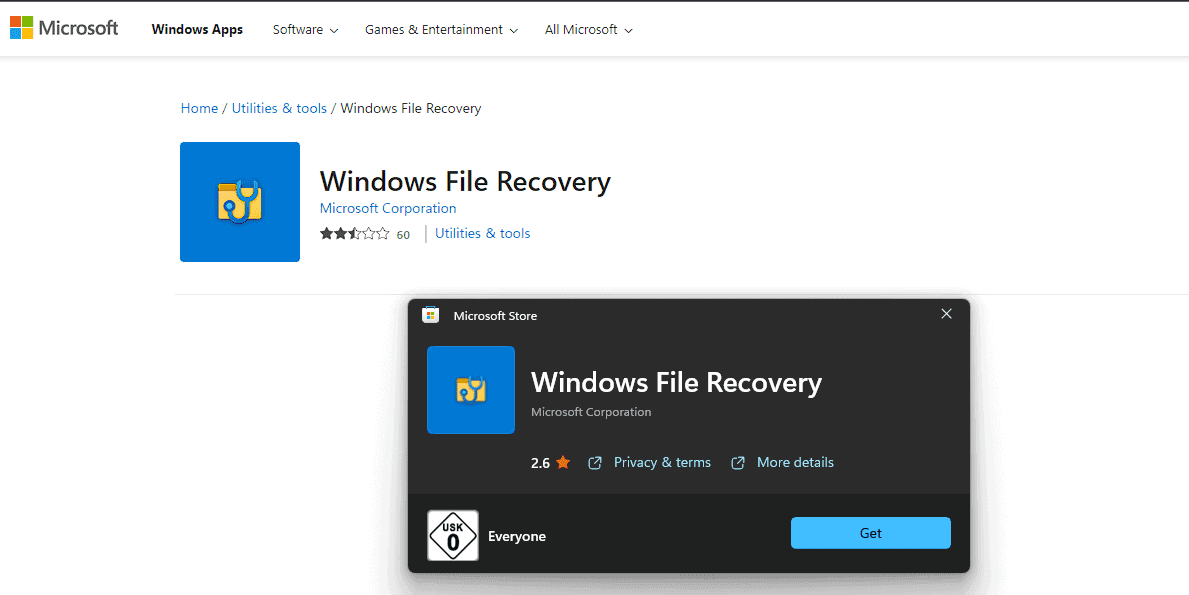Expand the Software dropdown menu
This screenshot has width=1189, height=595.
click(x=306, y=30)
